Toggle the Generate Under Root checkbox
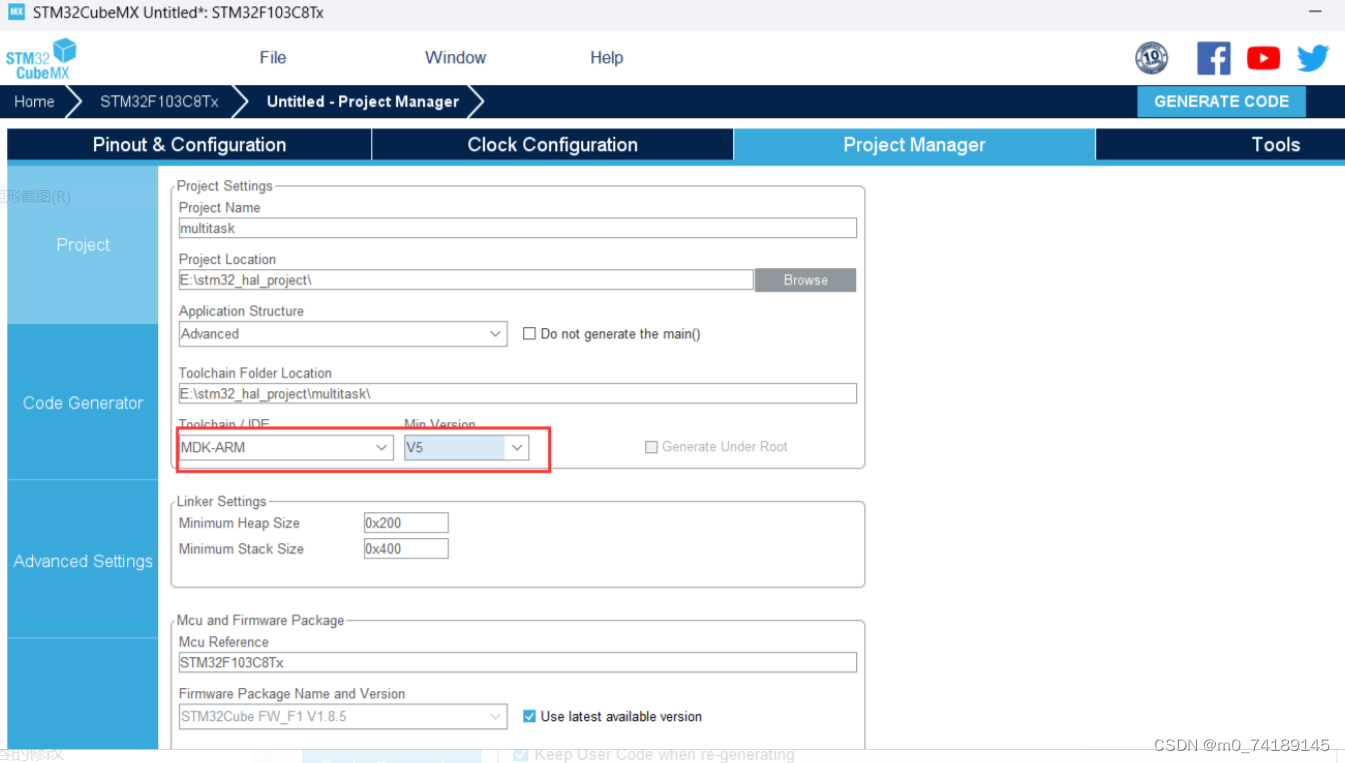The image size is (1345, 763). [652, 447]
